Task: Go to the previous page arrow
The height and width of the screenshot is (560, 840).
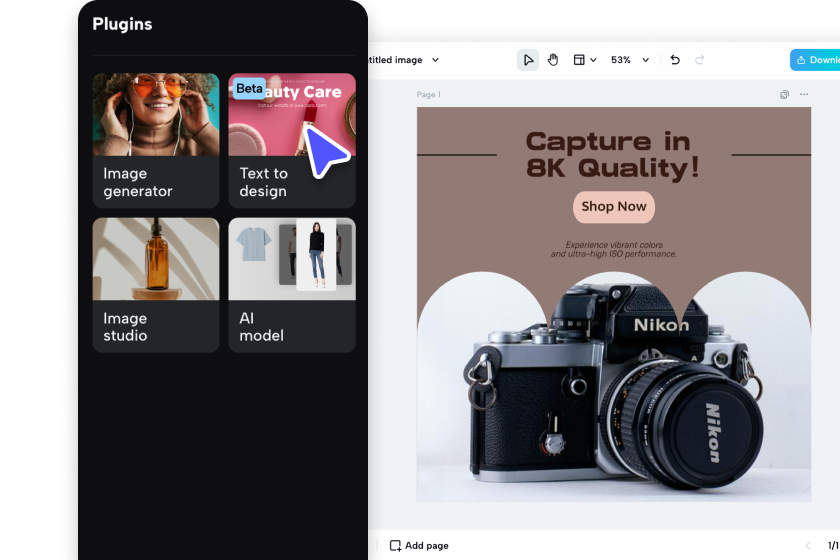Action: 808,546
